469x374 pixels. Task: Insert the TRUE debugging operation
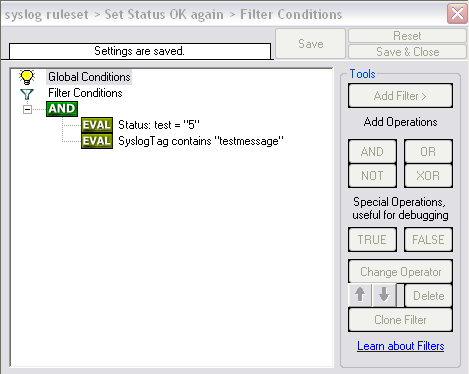[372, 240]
